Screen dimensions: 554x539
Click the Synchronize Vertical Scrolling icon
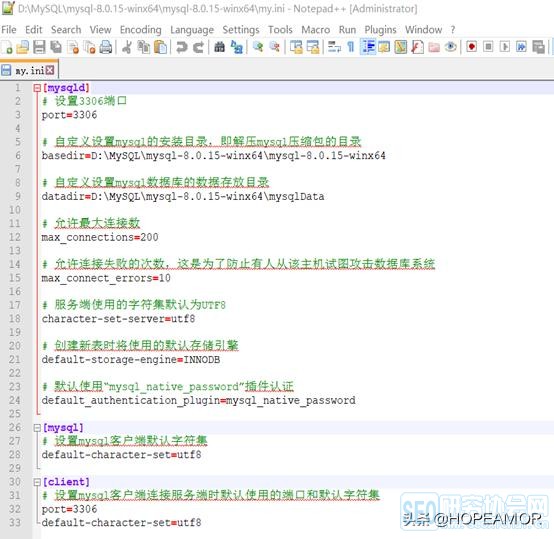[x=296, y=47]
